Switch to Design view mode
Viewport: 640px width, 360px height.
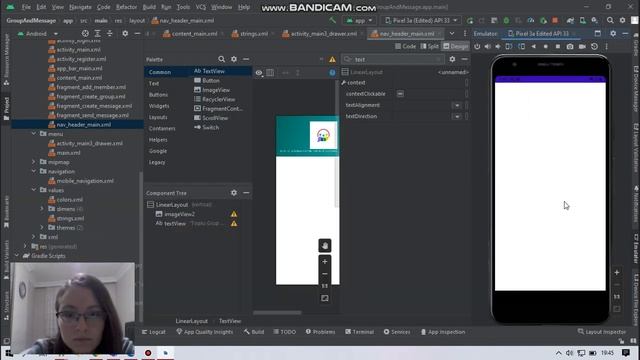coord(456,47)
